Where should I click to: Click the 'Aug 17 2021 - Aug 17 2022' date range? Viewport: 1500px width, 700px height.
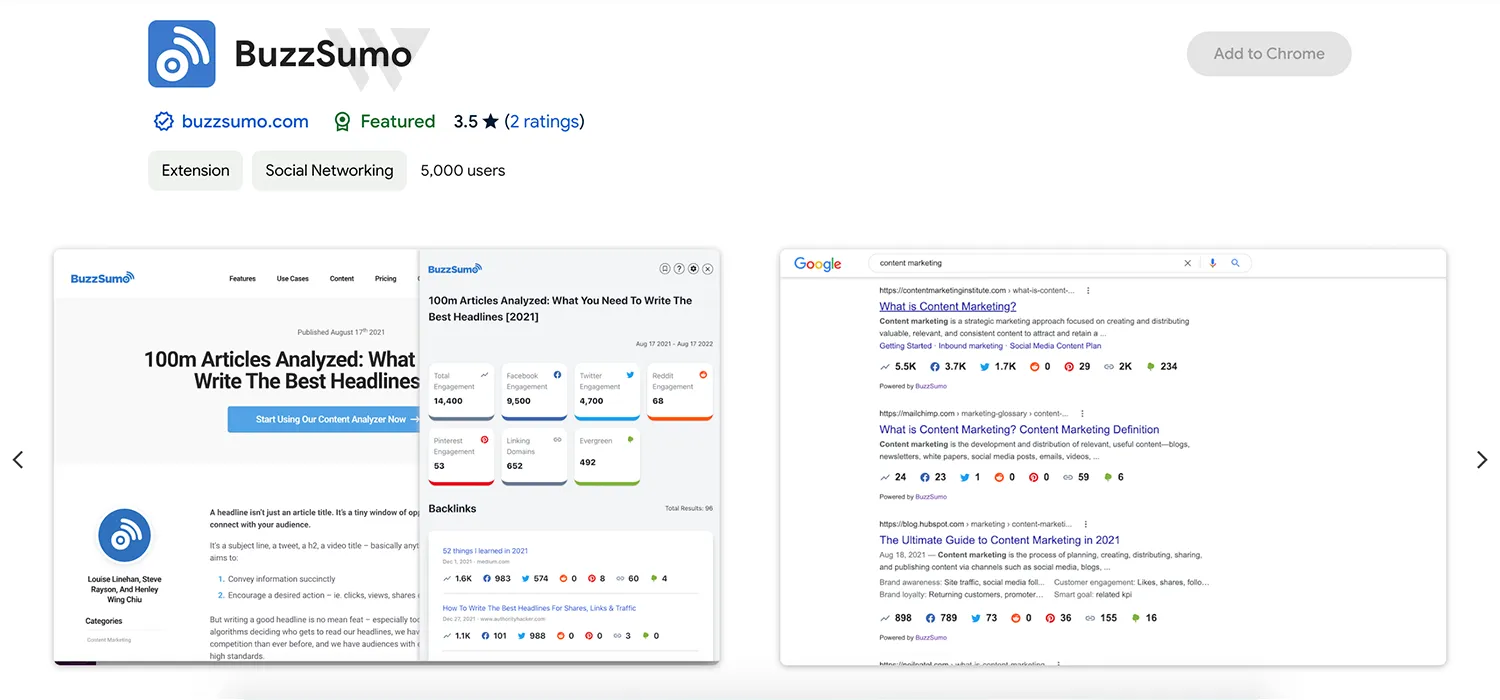pos(674,344)
